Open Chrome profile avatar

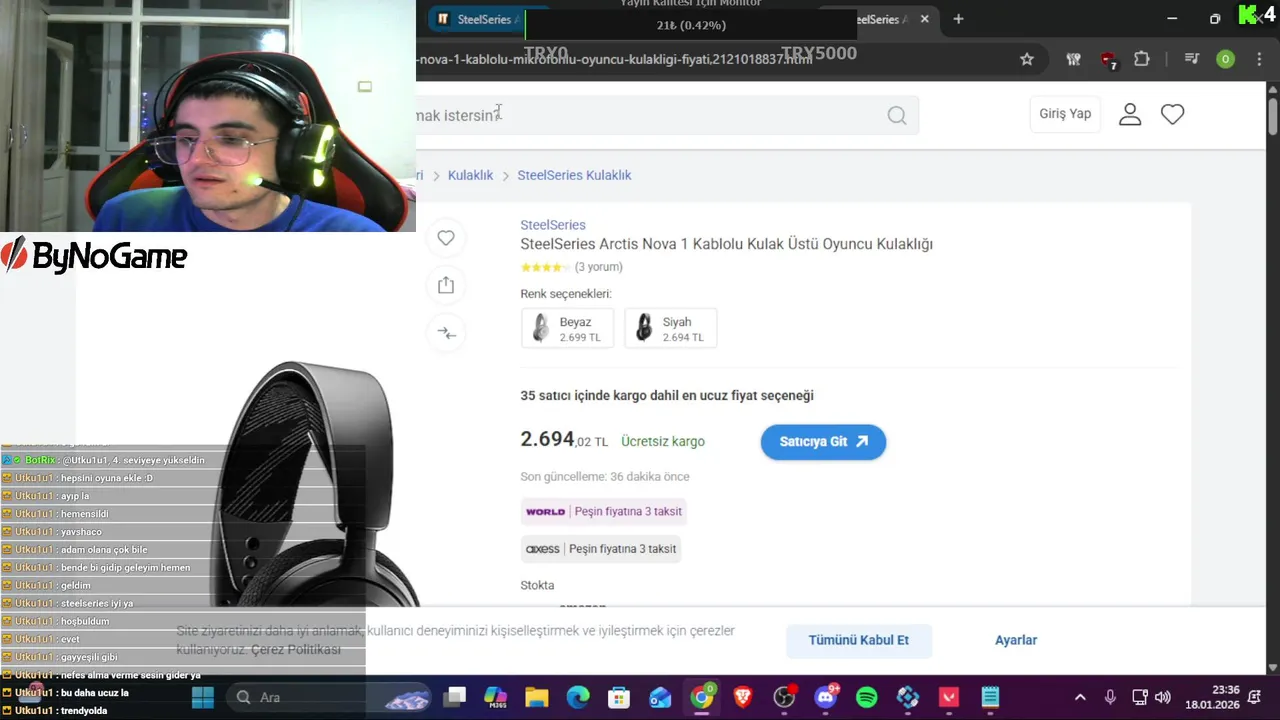pos(1225,59)
